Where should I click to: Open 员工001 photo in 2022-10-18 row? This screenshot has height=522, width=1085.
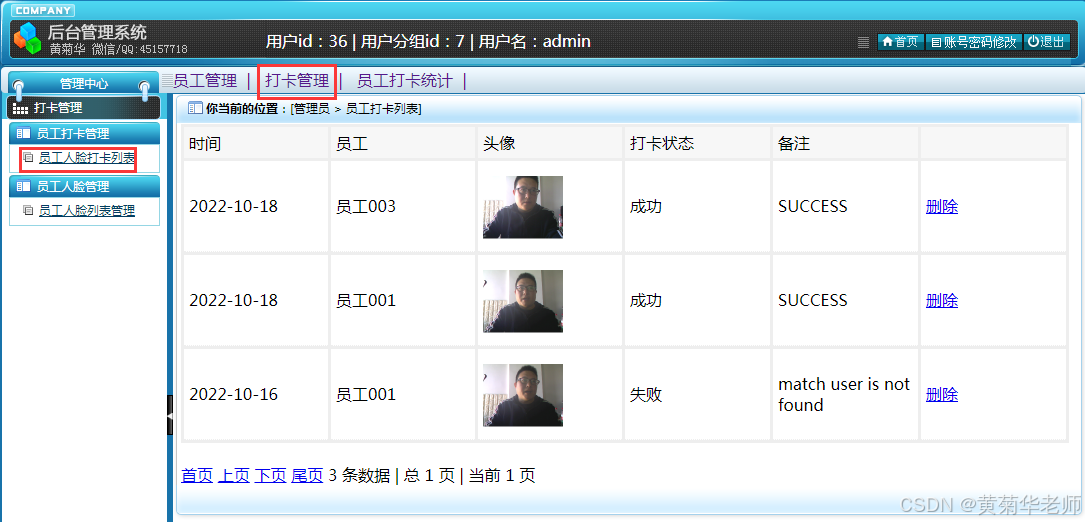522,301
